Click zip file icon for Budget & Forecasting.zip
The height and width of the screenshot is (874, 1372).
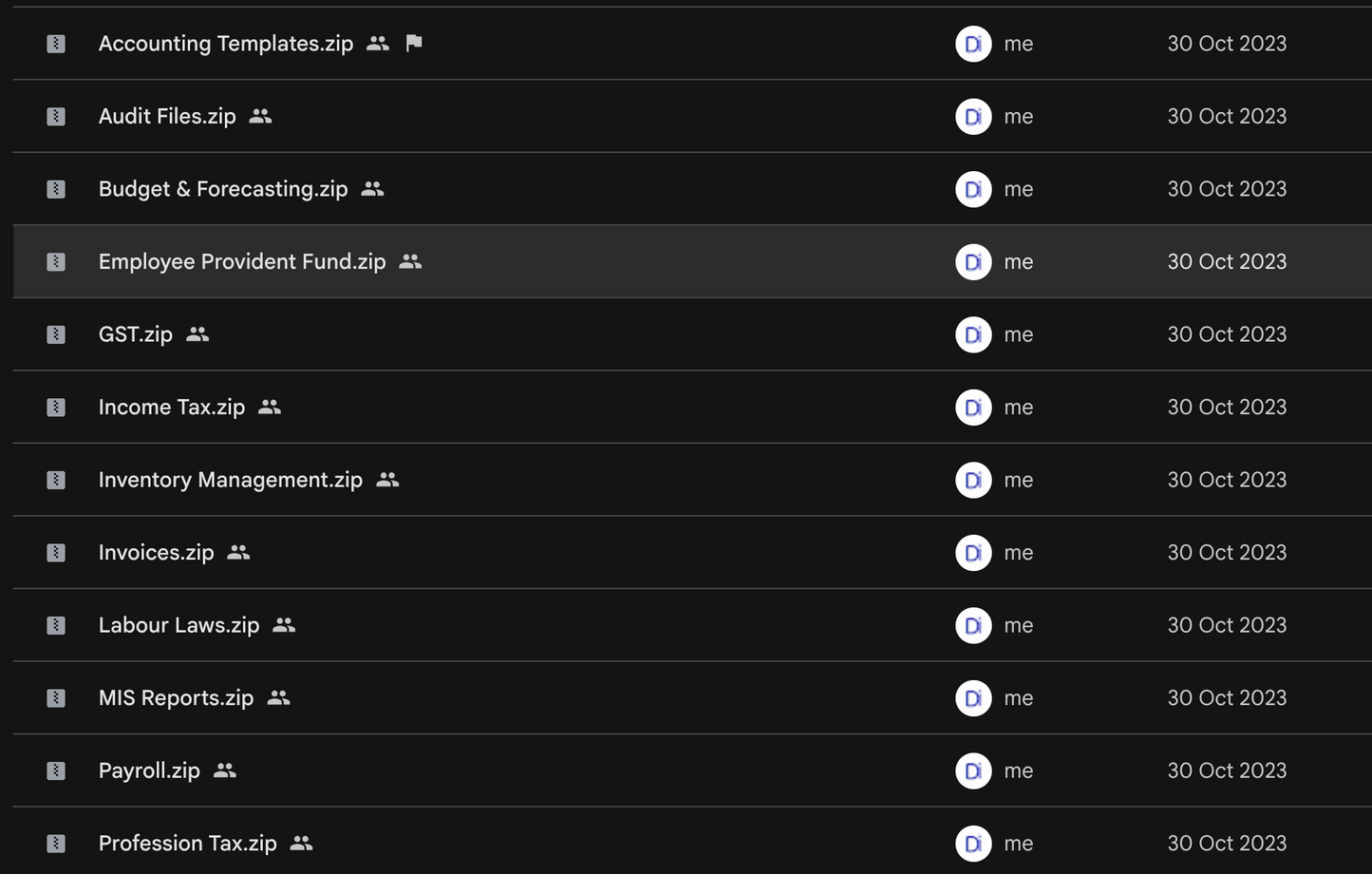[56, 189]
